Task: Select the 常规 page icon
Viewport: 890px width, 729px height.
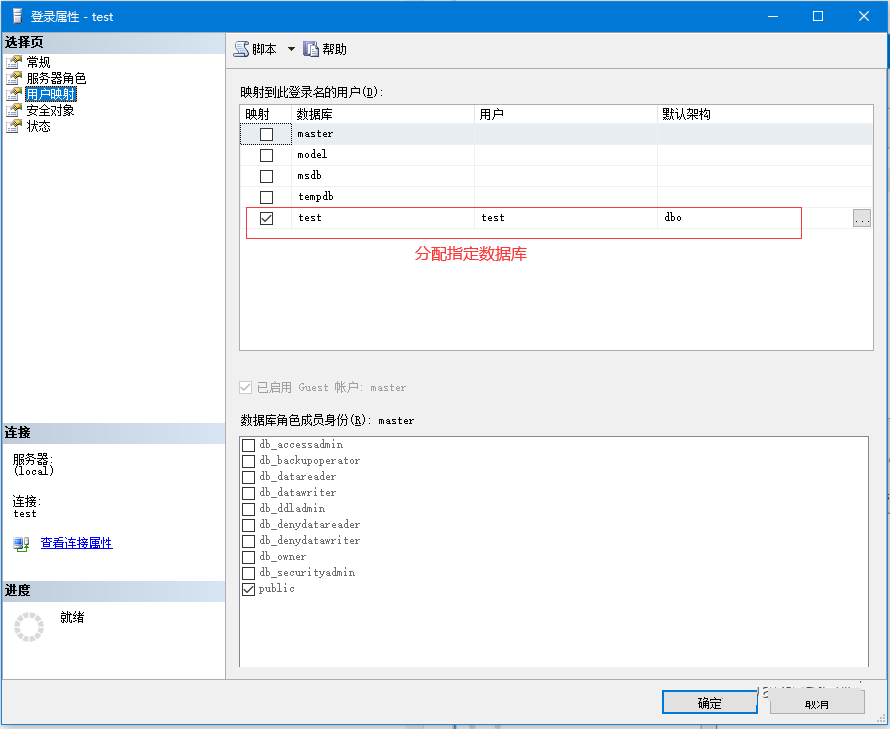Action: click(x=14, y=63)
